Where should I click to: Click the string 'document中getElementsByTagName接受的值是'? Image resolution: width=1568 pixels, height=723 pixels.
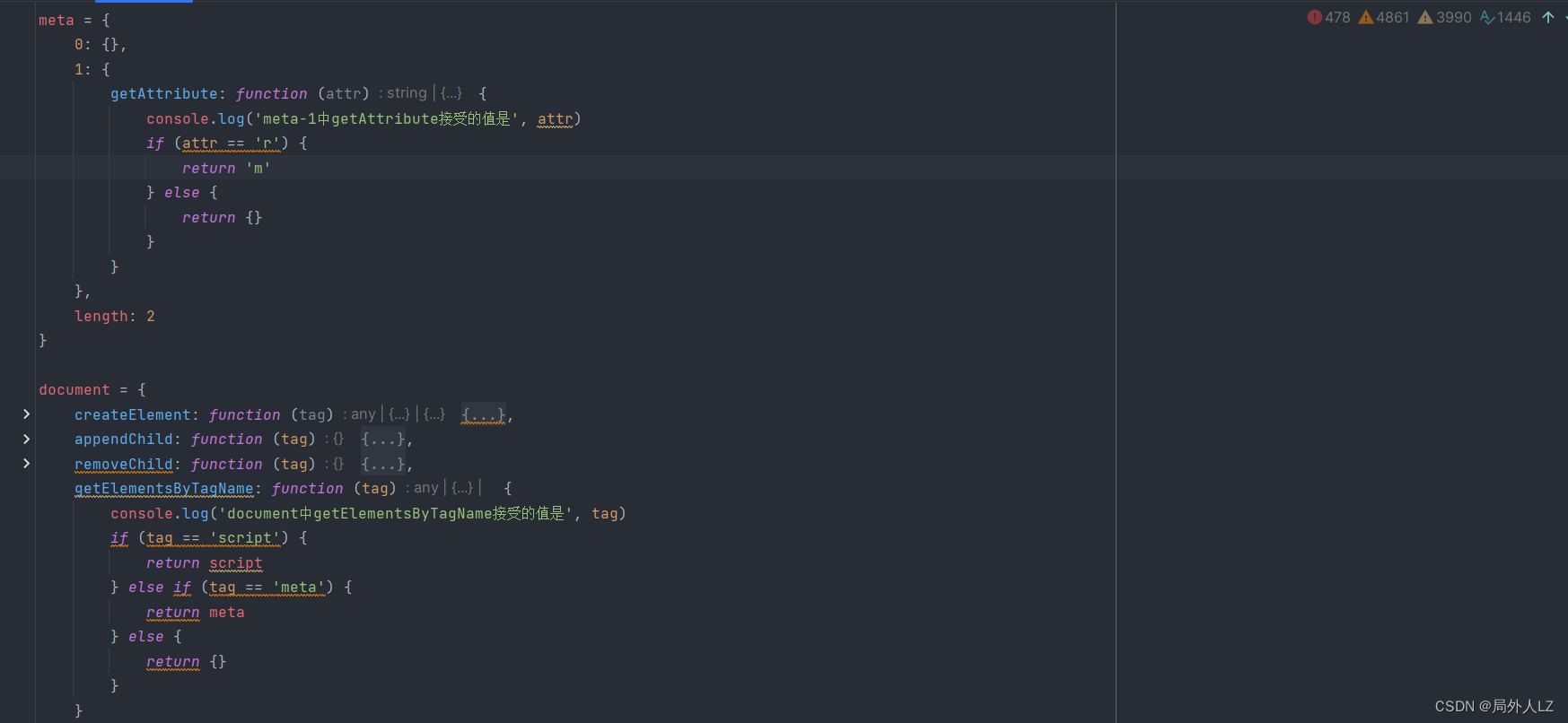coord(396,513)
